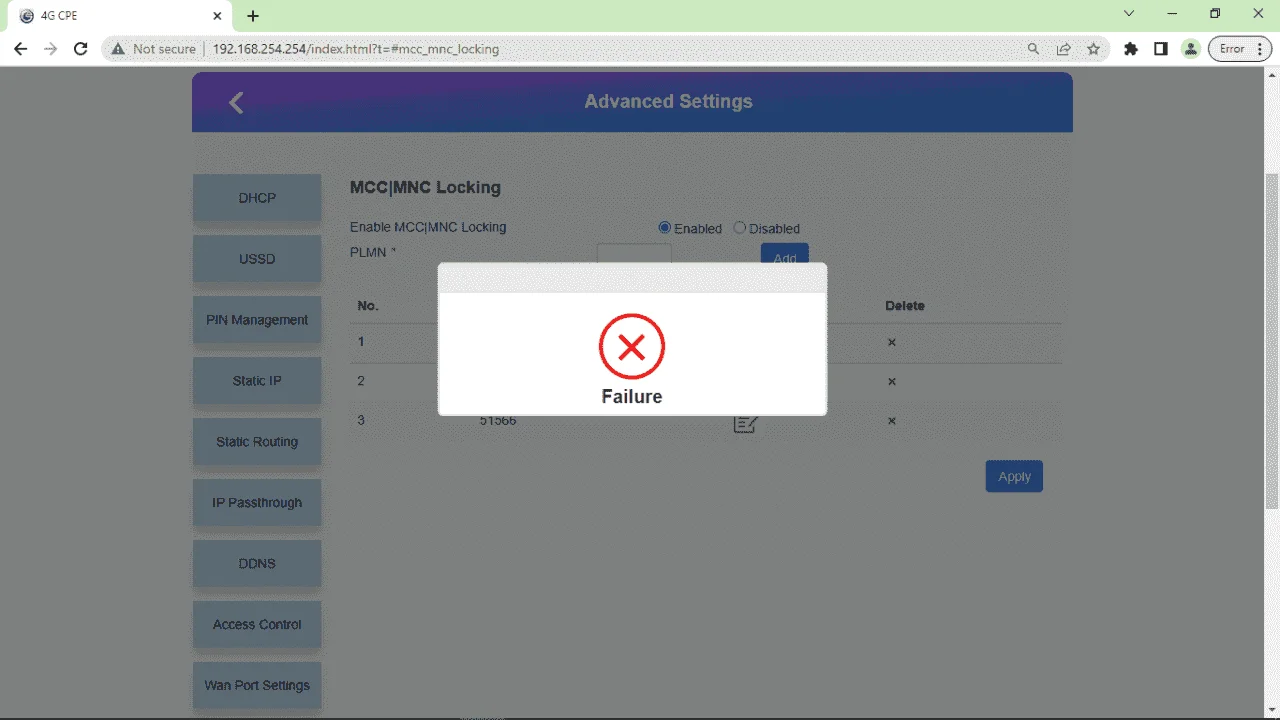Edit row 3 PLMN 51566
The image size is (1280, 720).
745,424
